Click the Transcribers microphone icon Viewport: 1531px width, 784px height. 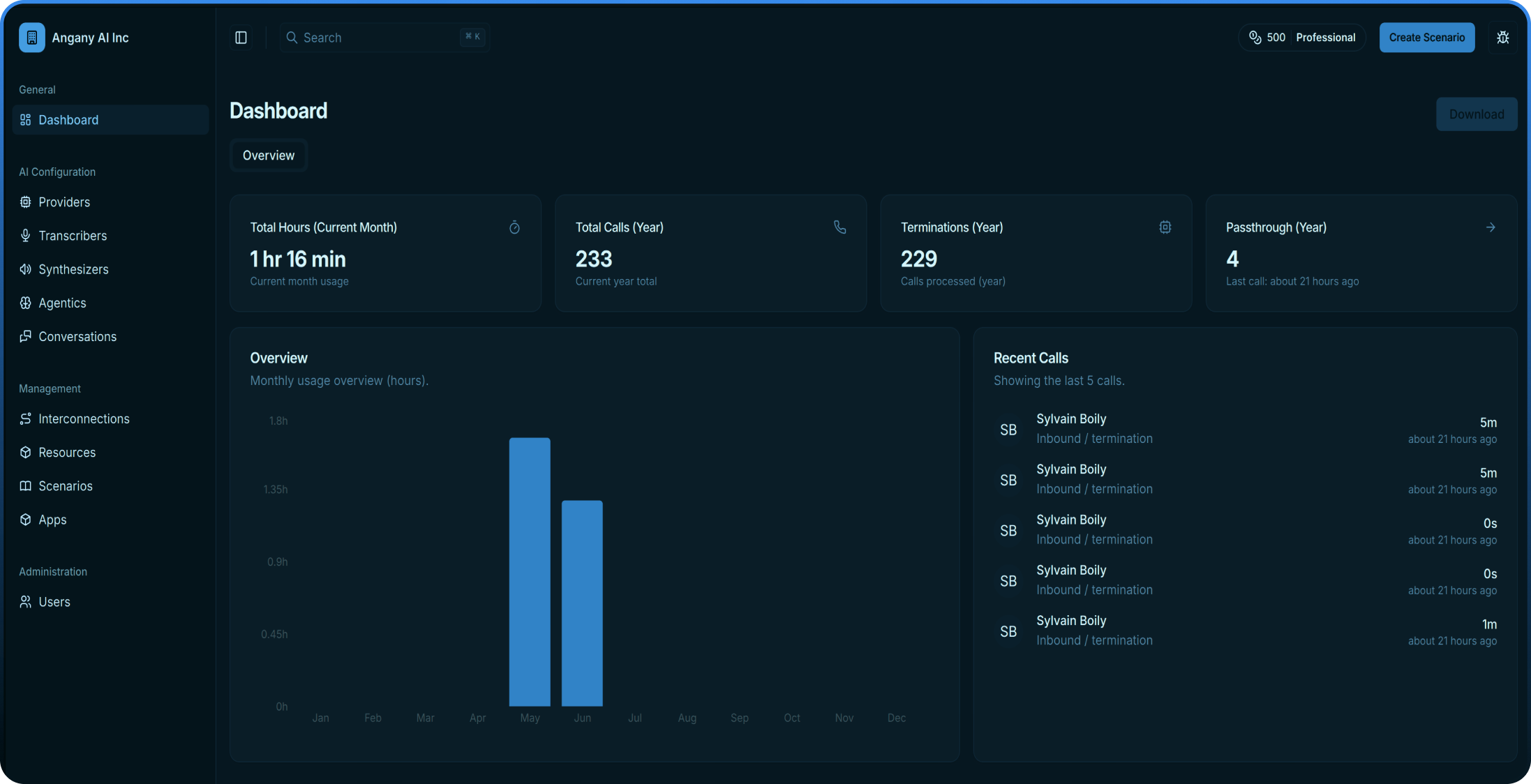pos(26,236)
